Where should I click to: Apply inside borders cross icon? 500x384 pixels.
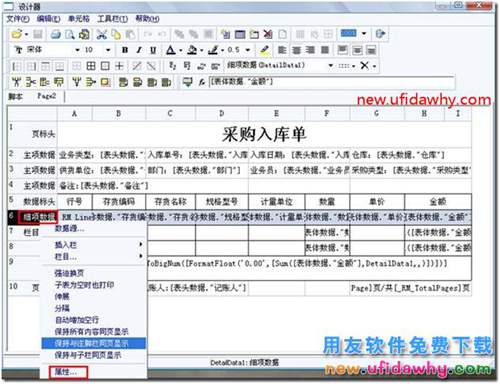tap(119, 66)
